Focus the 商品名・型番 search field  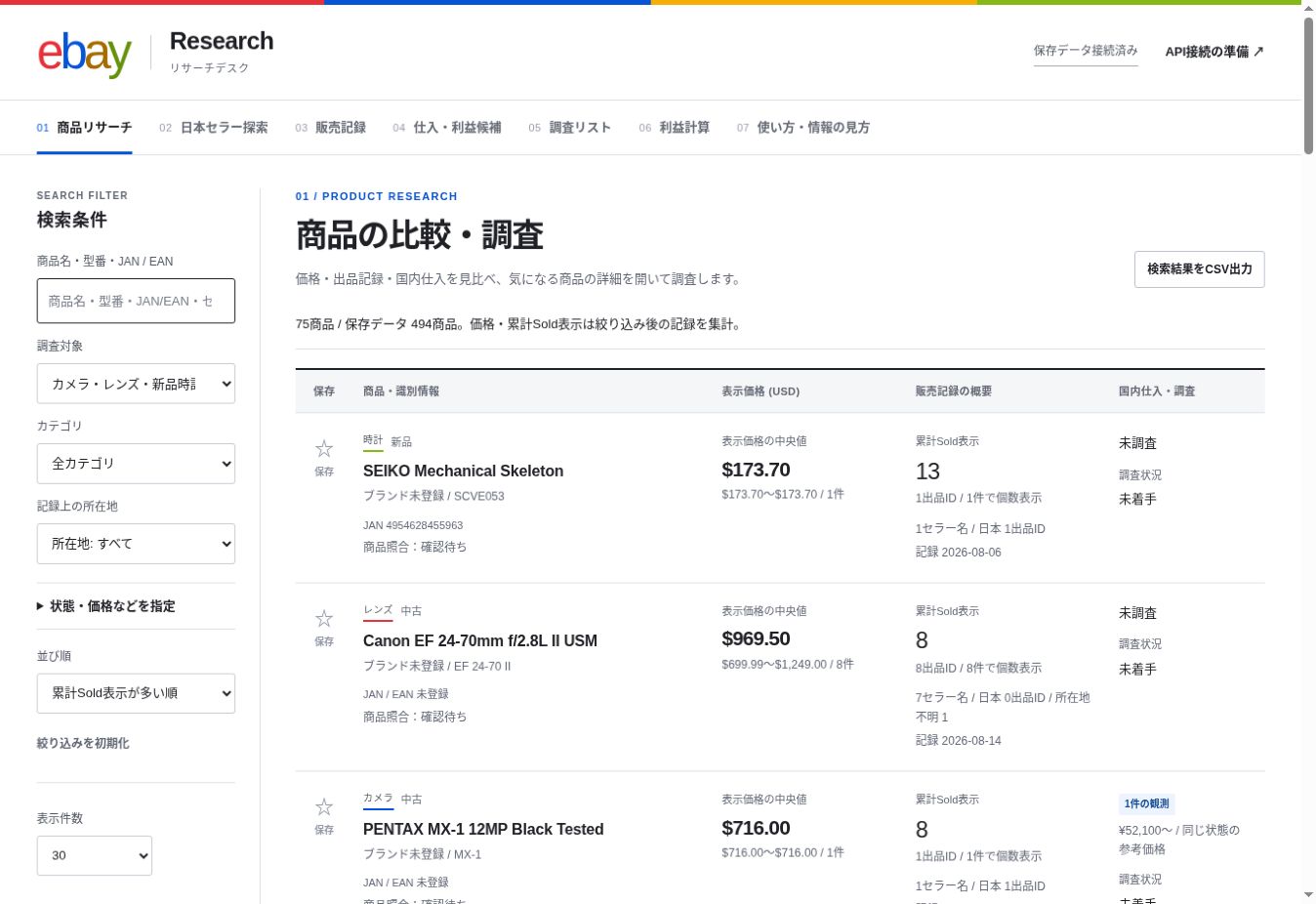[136, 301]
